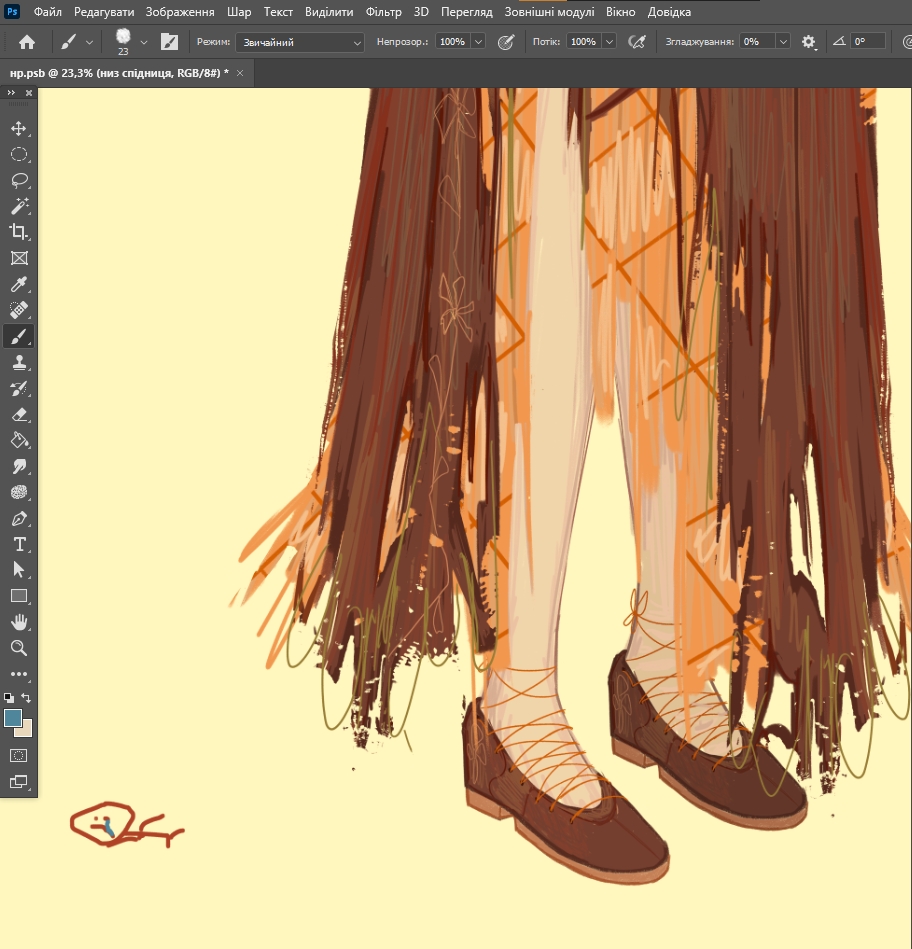Image resolution: width=912 pixels, height=949 pixels.
Task: Choose the Eyedropper tool
Action: point(18,284)
